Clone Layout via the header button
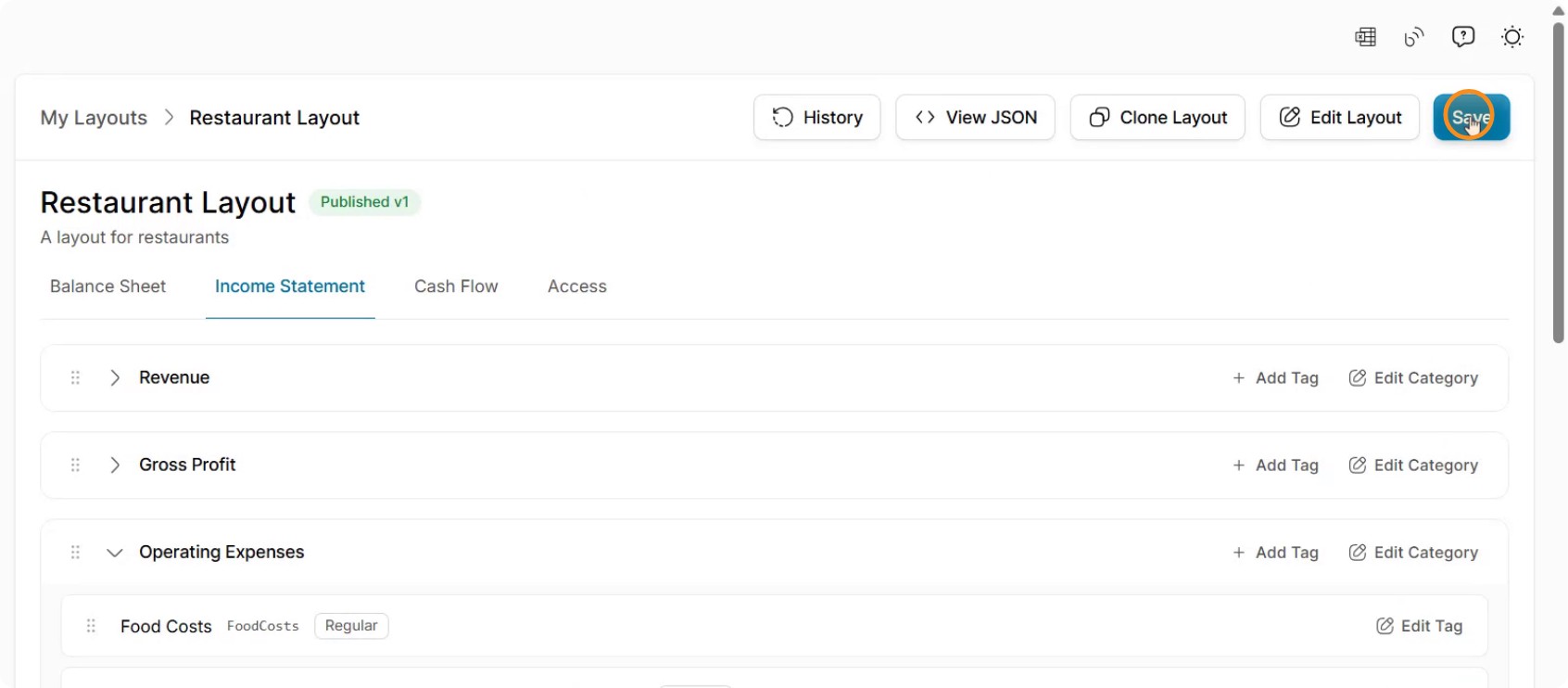This screenshot has height=688, width=1568. [x=1157, y=117]
